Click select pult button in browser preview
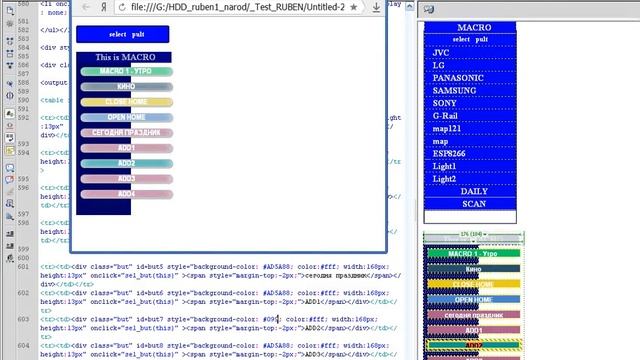 coord(122,34)
